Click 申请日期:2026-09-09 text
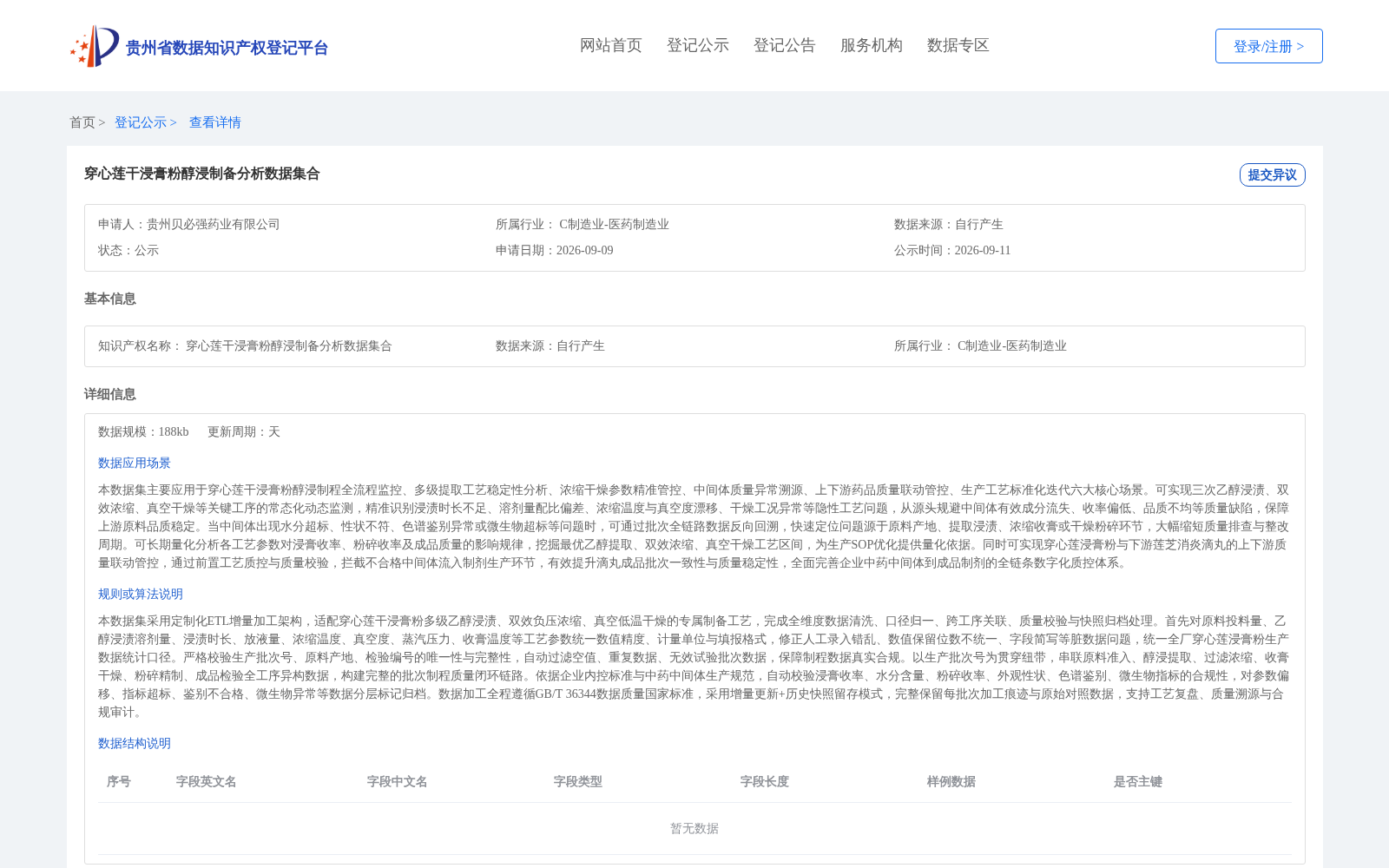Screen dimensions: 1389x868 point(555,250)
